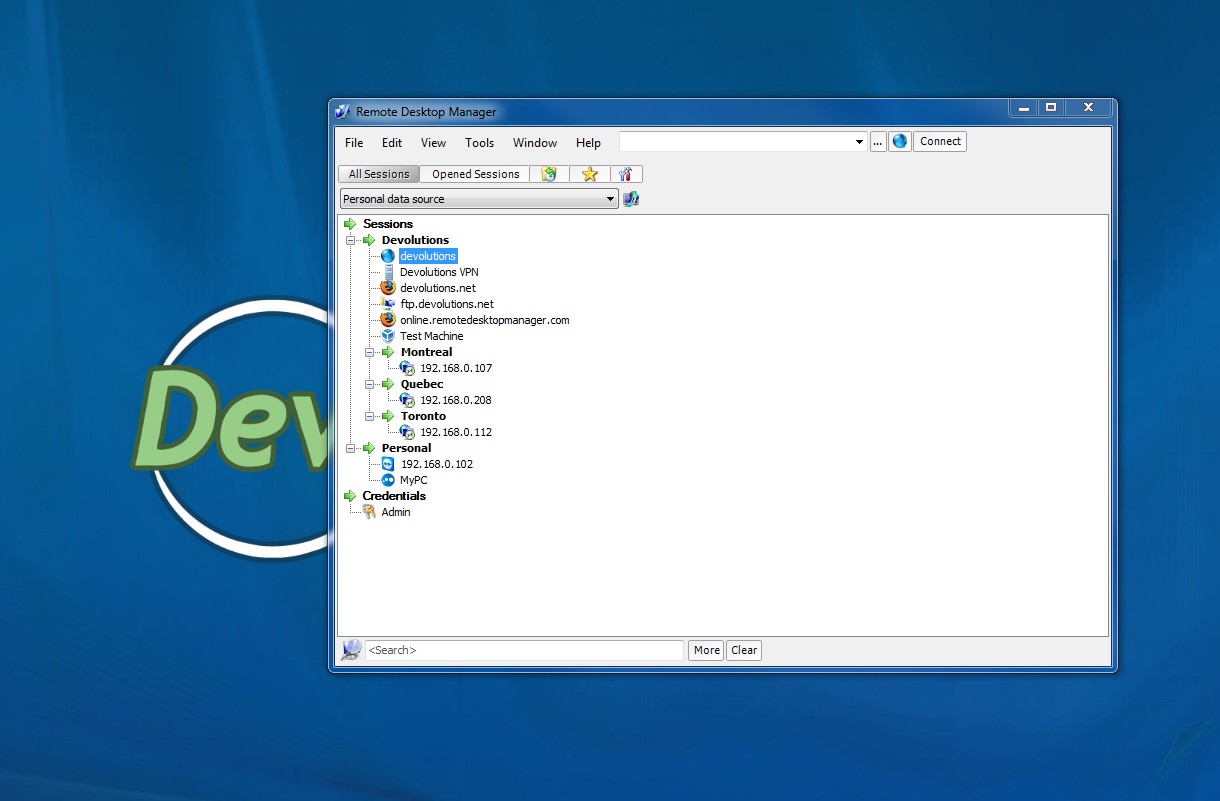Click the Connect button

pos(940,142)
